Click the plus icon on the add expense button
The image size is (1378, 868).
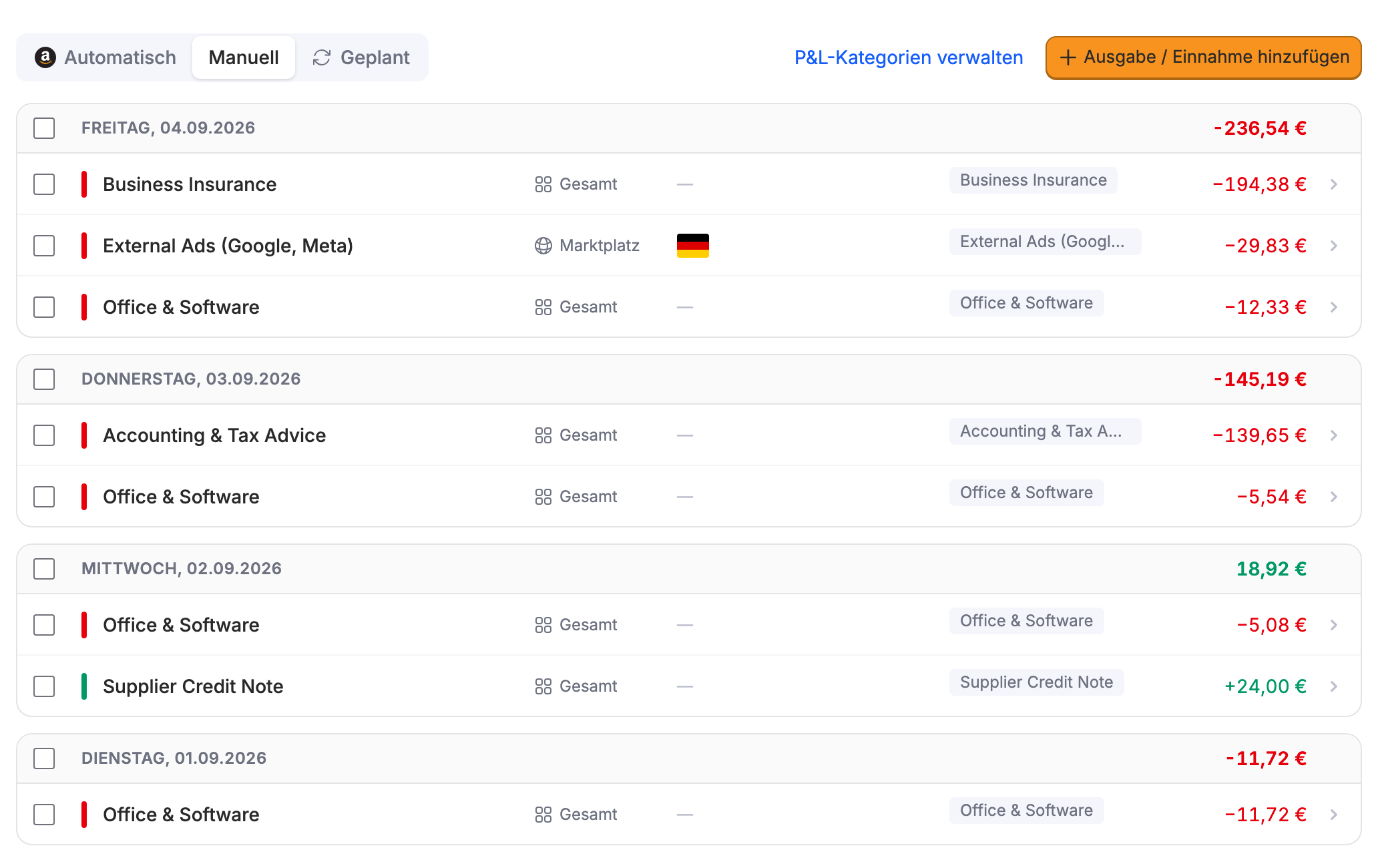(x=1068, y=57)
